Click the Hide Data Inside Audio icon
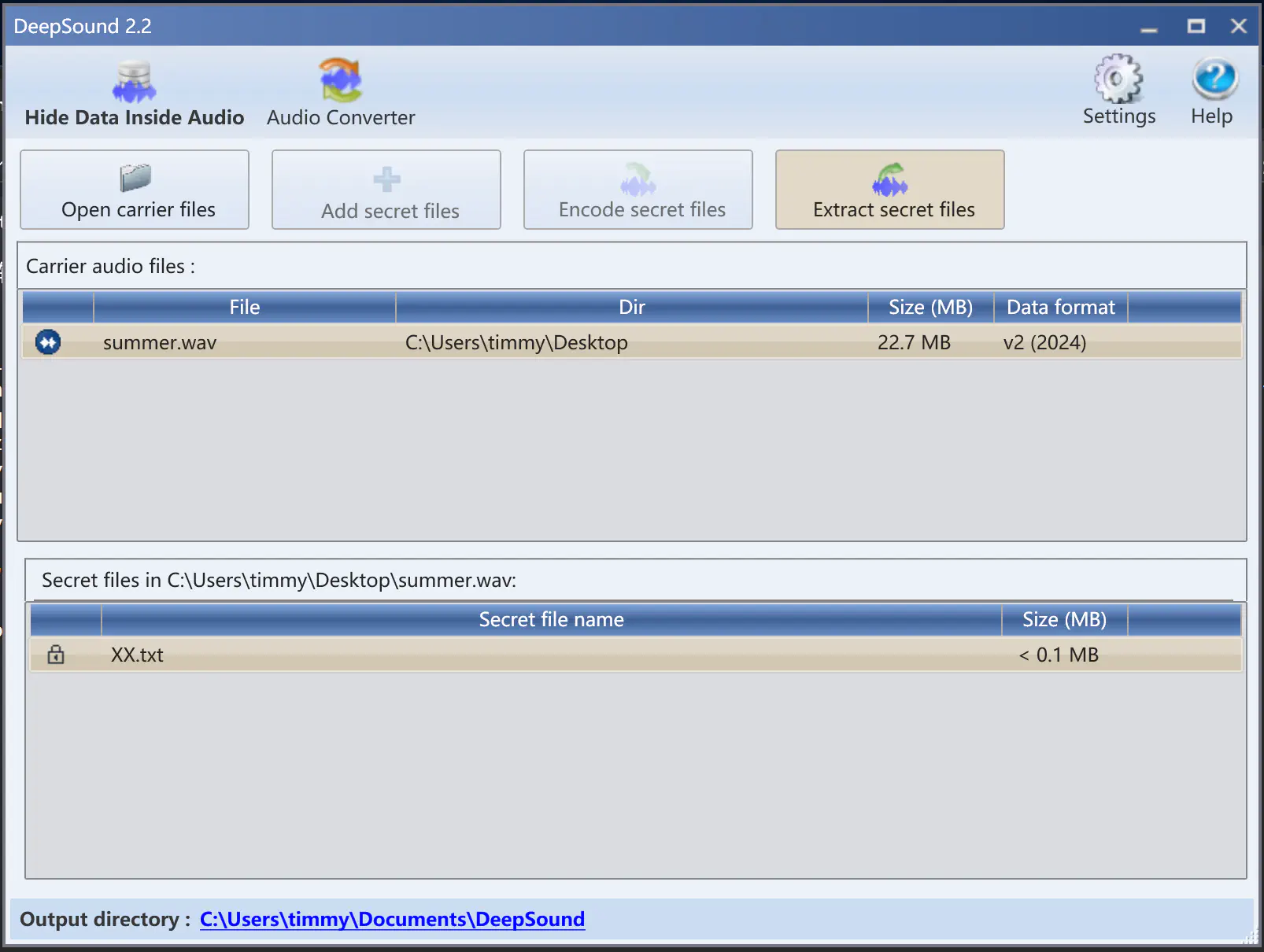This screenshot has width=1264, height=952. click(134, 82)
